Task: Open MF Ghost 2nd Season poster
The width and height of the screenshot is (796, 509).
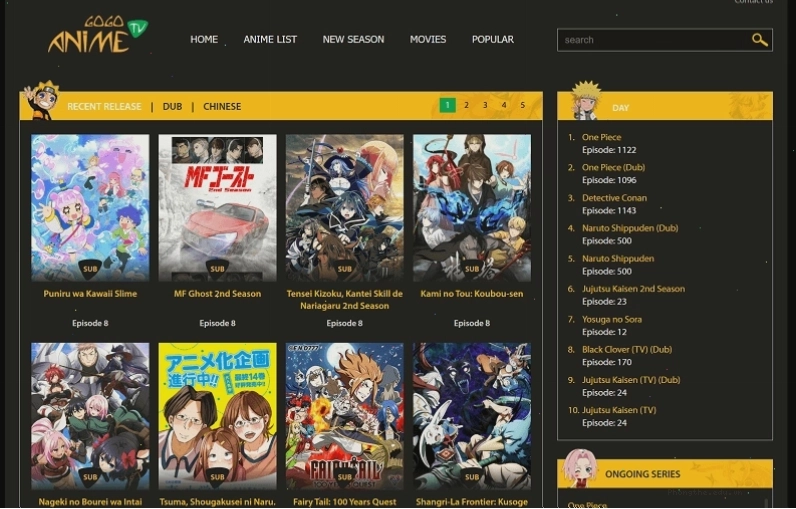Action: pyautogui.click(x=217, y=208)
